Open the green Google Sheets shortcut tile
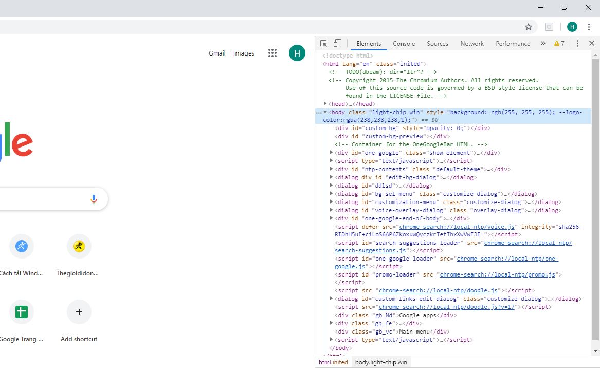 click(x=21, y=312)
